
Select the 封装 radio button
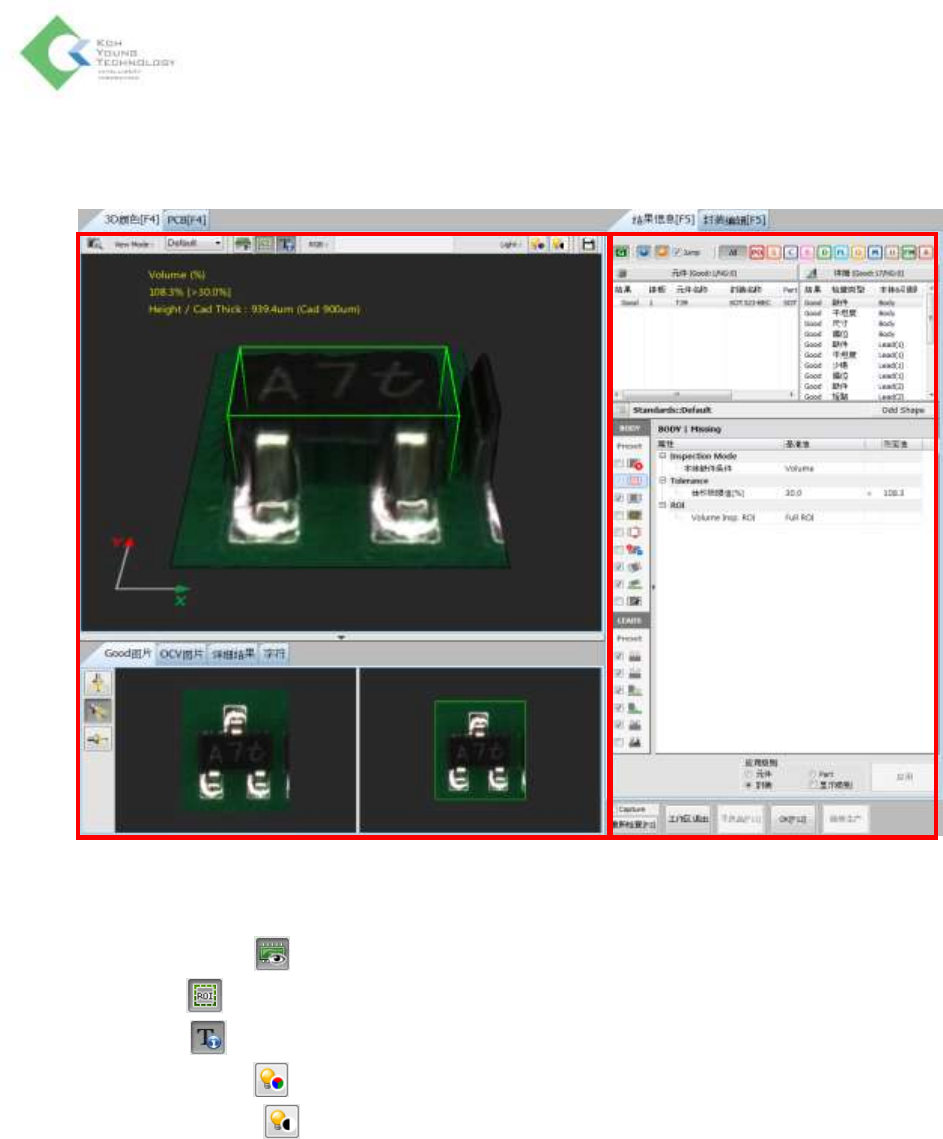click(748, 785)
